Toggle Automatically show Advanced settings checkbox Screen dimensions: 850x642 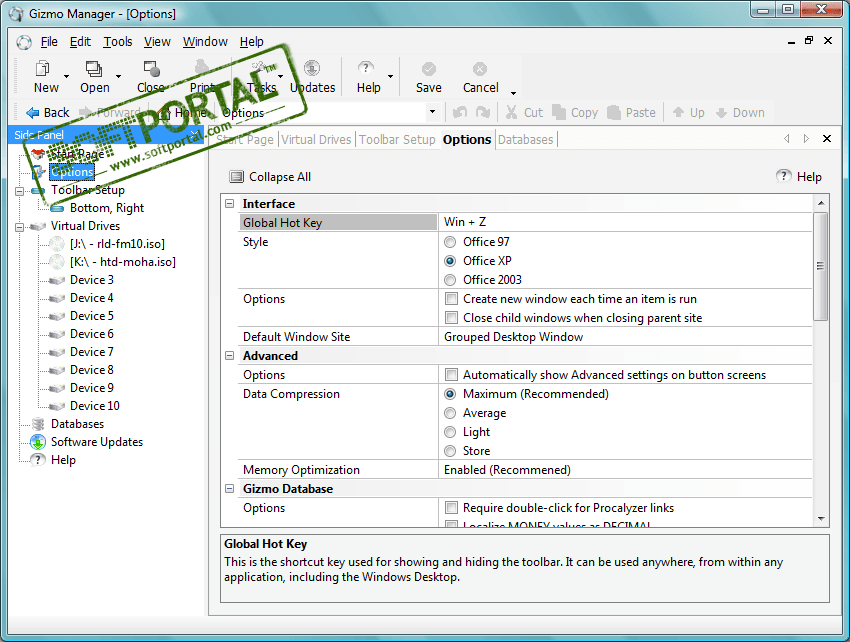pyautogui.click(x=450, y=374)
